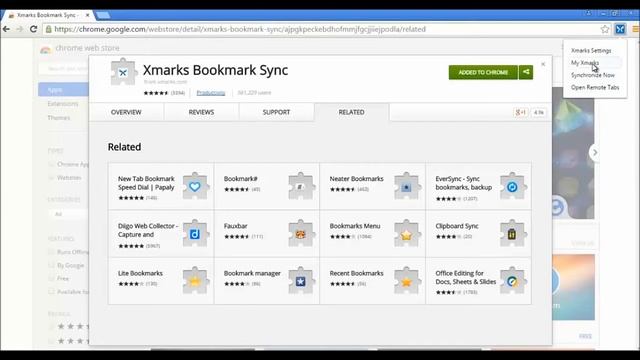Screen dimensions: 640x360
Task: Click the chrome web store logo
Action: (x=45, y=49)
